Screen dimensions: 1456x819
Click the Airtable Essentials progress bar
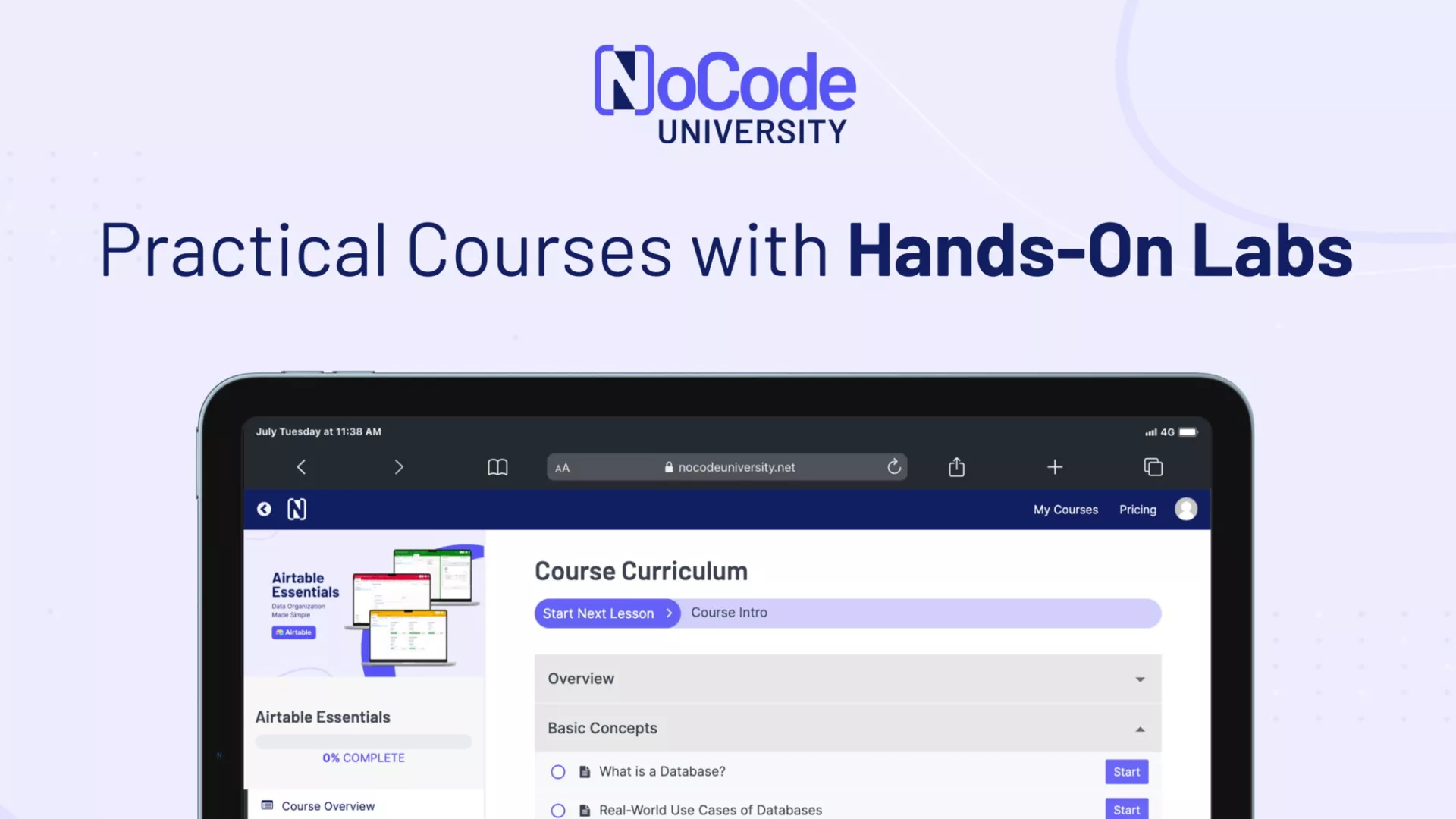(363, 742)
